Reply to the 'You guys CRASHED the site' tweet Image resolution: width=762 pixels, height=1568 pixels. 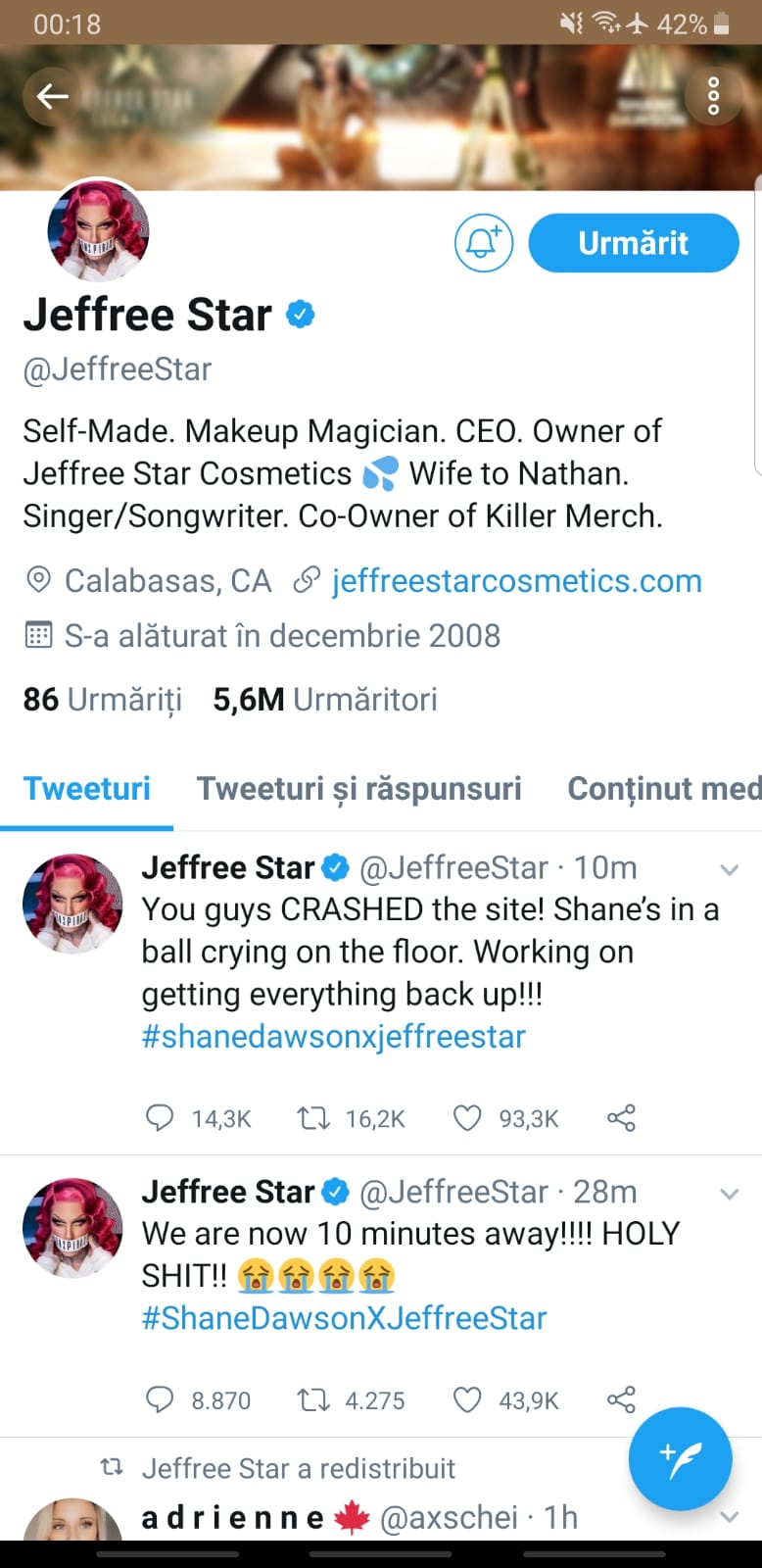160,1117
